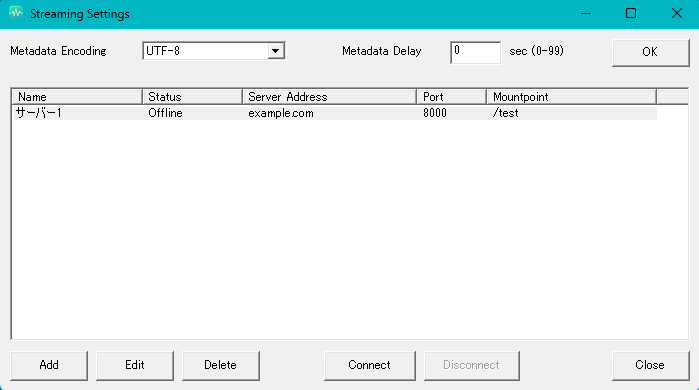Close window with title bar X
This screenshot has width=699, height=390.
tap(676, 14)
